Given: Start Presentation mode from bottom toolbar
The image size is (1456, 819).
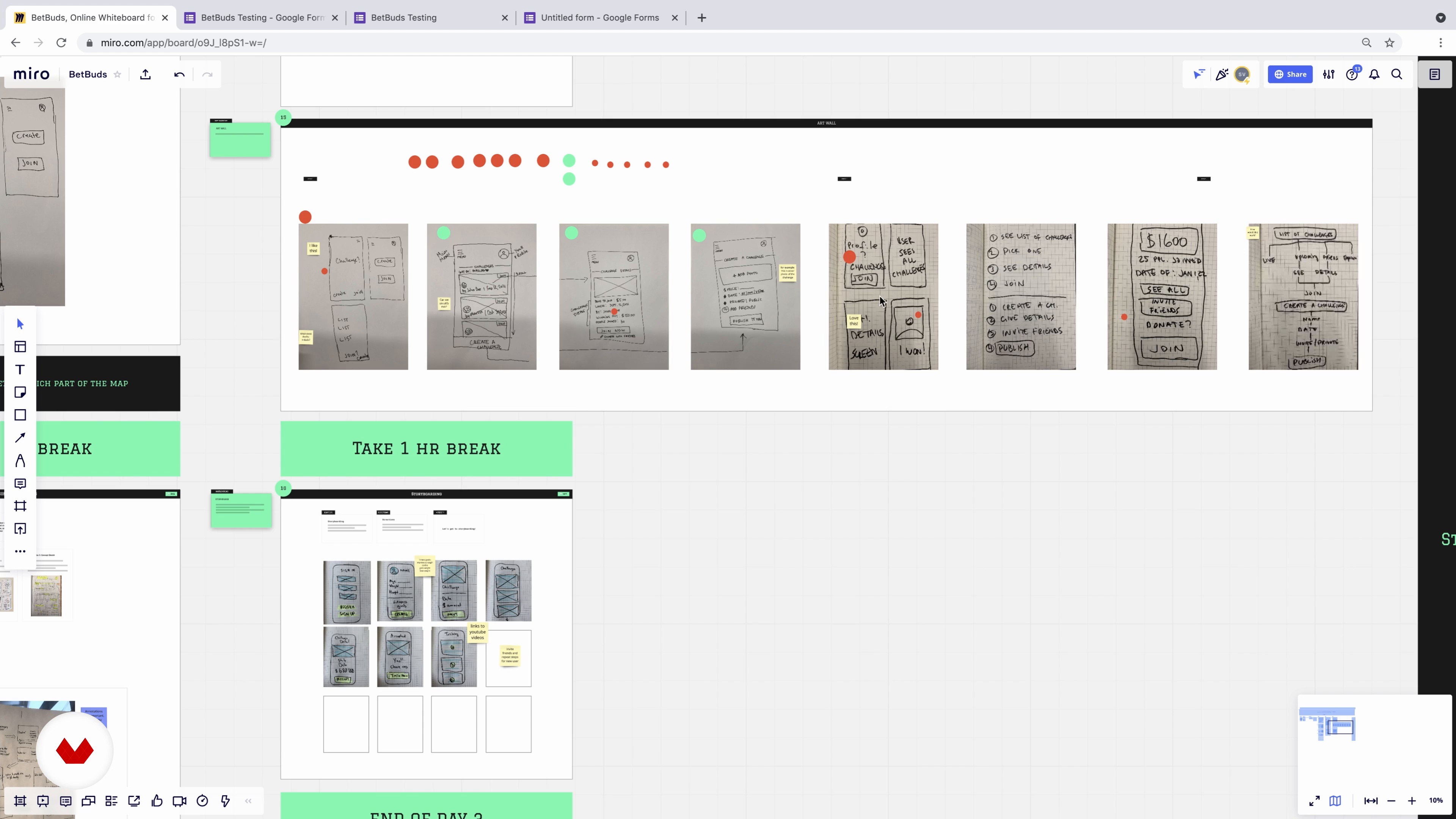Looking at the screenshot, I should tap(43, 801).
